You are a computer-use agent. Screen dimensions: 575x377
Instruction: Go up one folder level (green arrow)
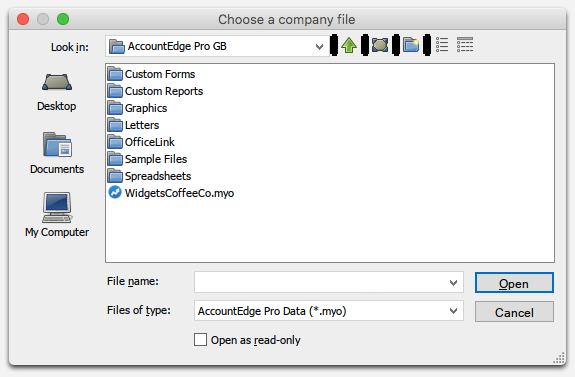tap(349, 46)
